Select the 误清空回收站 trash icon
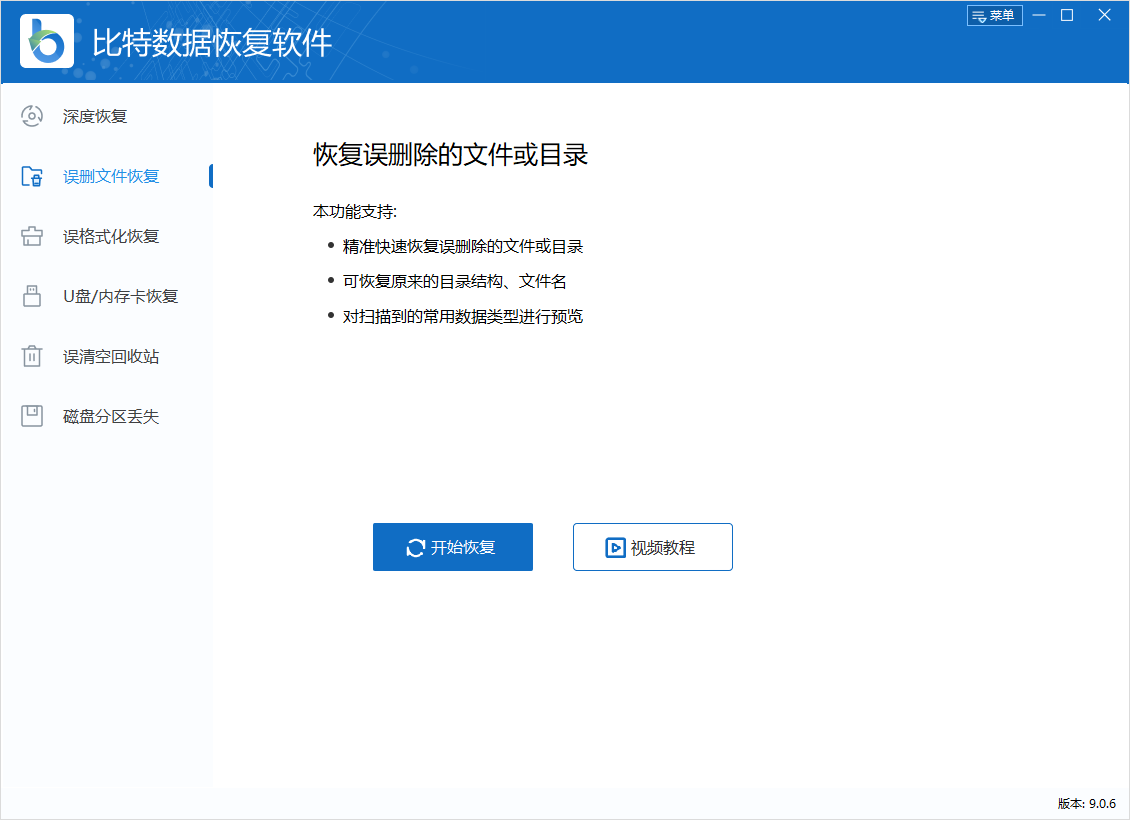Screen dimensions: 1130x820 pos(31,356)
